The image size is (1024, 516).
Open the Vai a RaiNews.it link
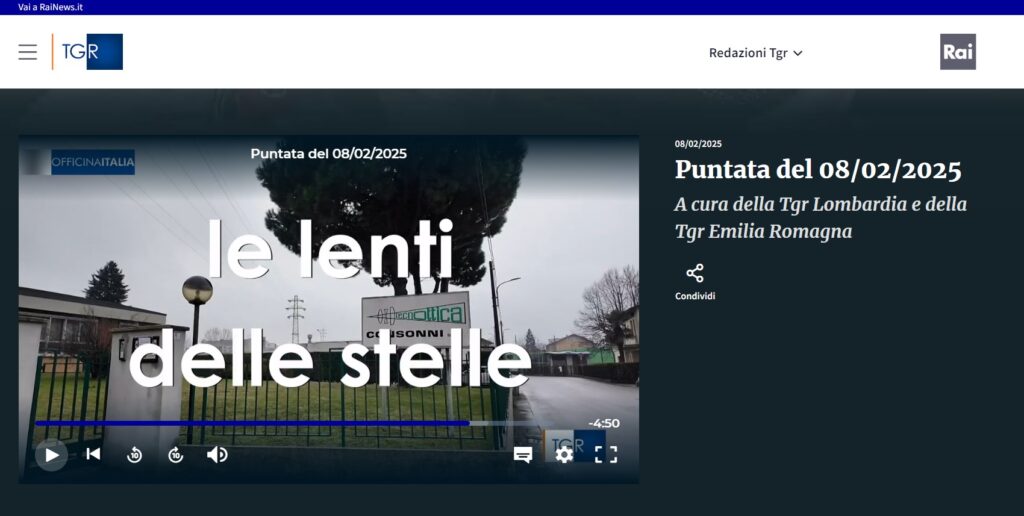50,7
